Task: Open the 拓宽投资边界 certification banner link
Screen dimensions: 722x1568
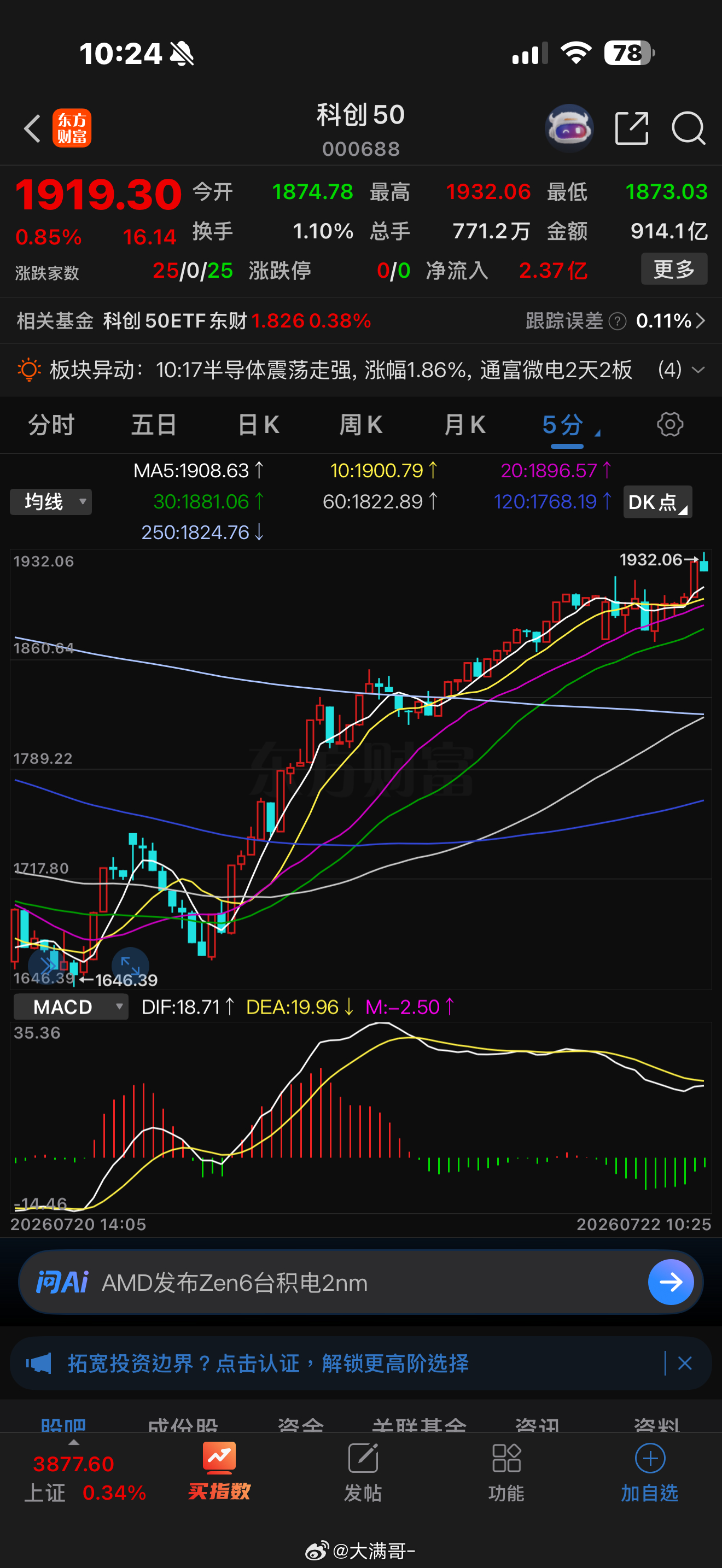Action: tap(269, 1363)
